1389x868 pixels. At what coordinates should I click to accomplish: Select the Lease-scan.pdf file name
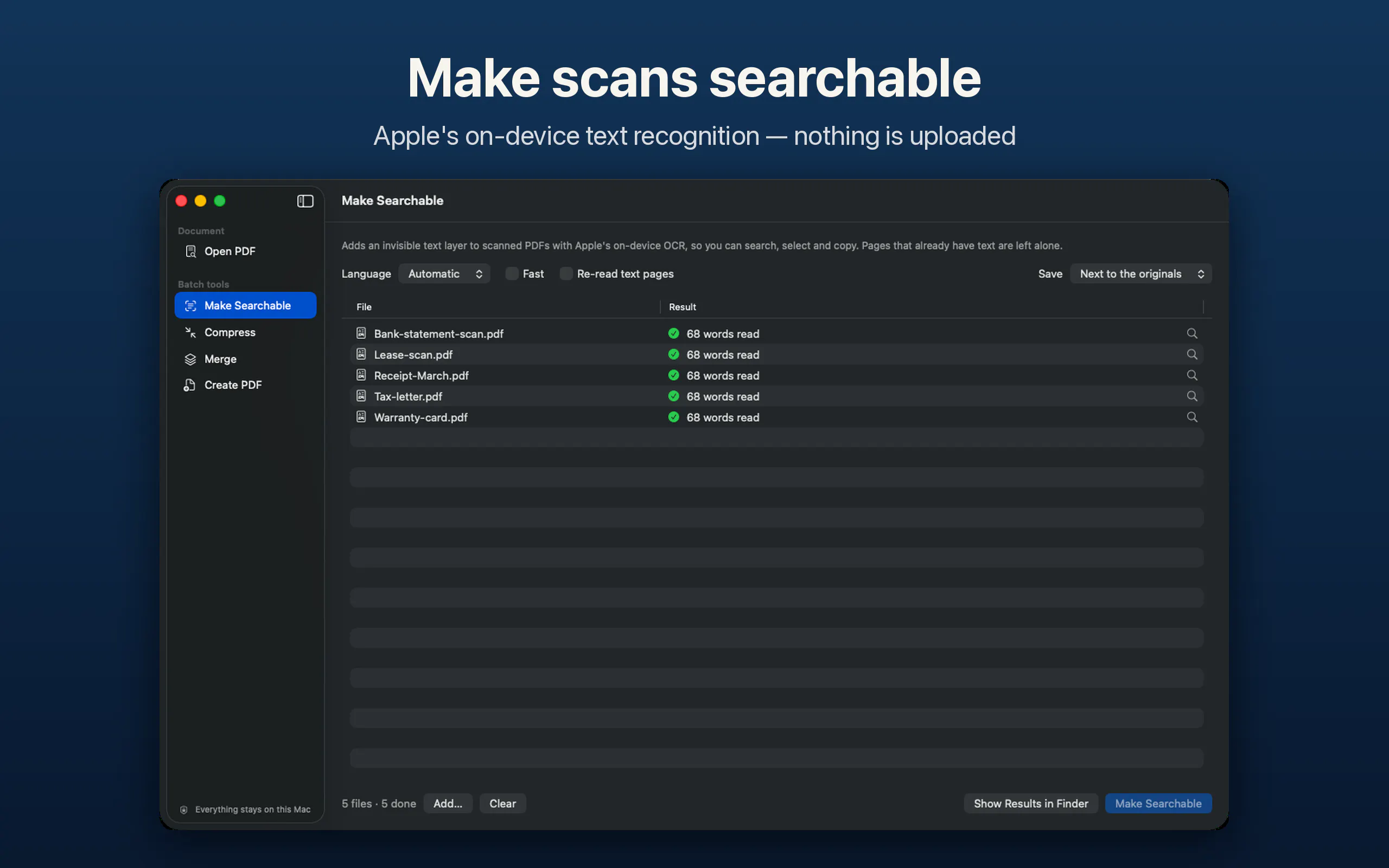[413, 355]
